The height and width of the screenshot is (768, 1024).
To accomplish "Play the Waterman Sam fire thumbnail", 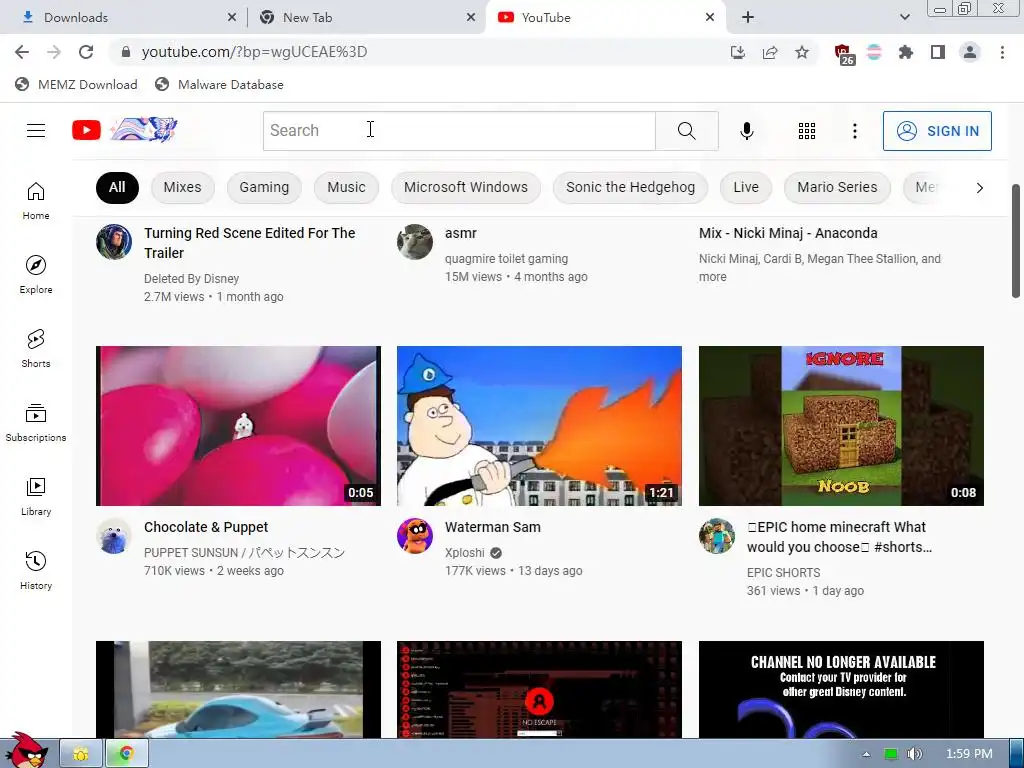I will pos(539,426).
